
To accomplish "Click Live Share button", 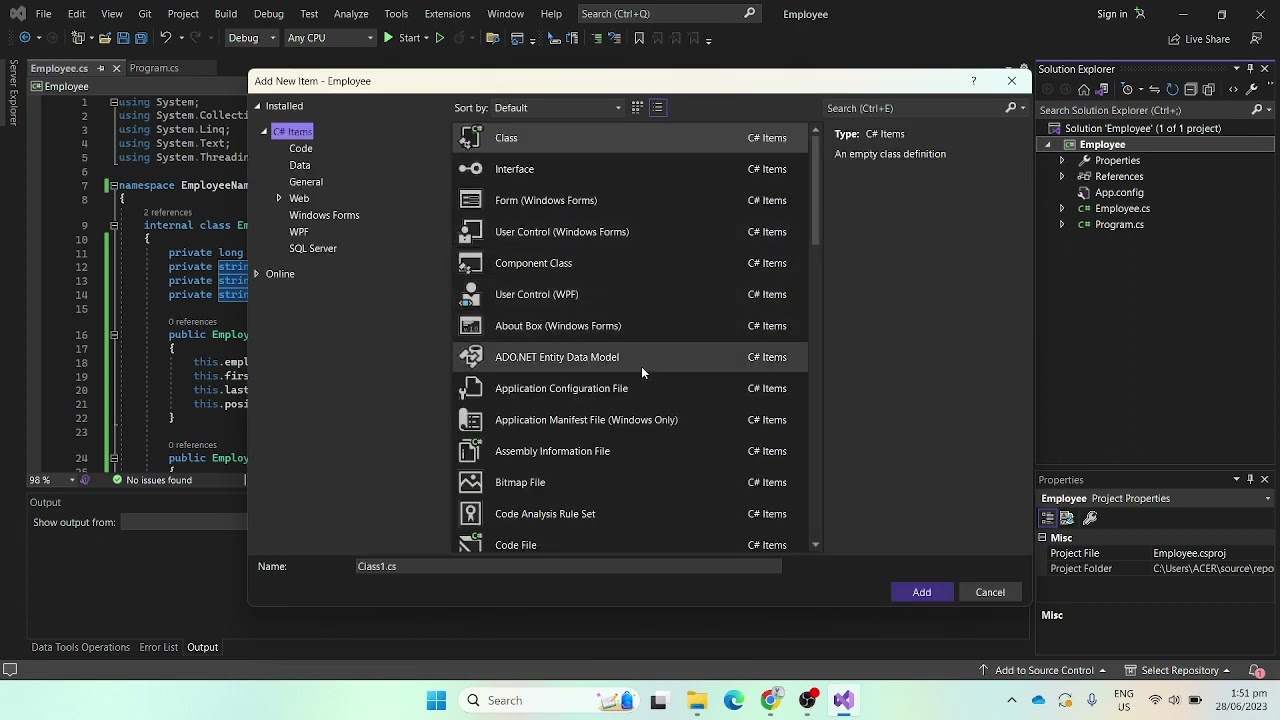I will pos(1199,39).
